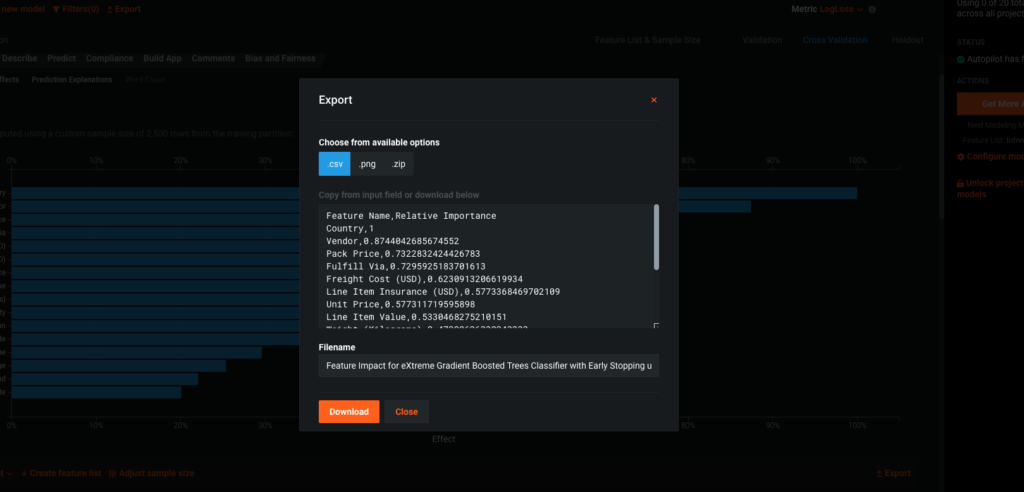Click inside the Filename input field
This screenshot has width=1024, height=492.
point(488,366)
